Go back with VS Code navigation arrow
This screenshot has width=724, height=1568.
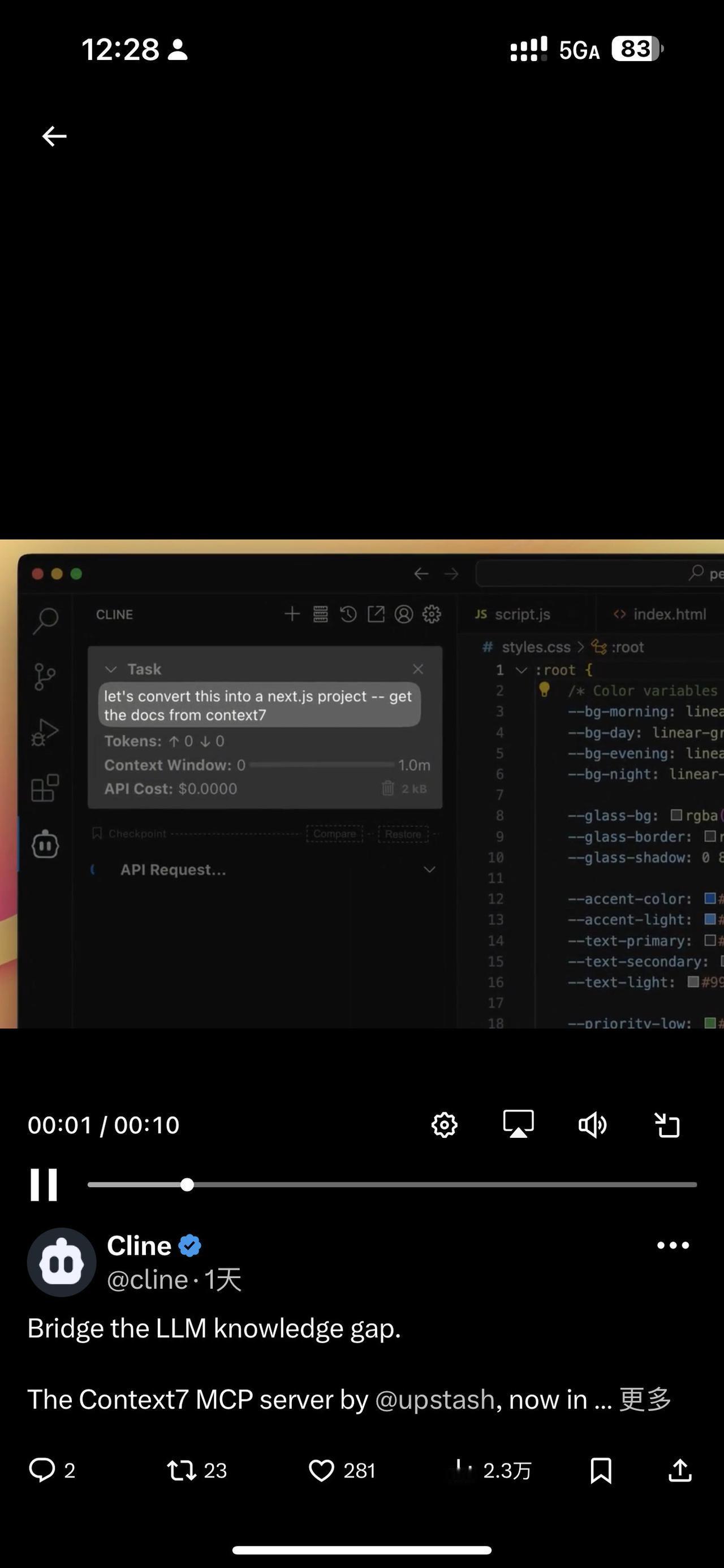point(421,573)
